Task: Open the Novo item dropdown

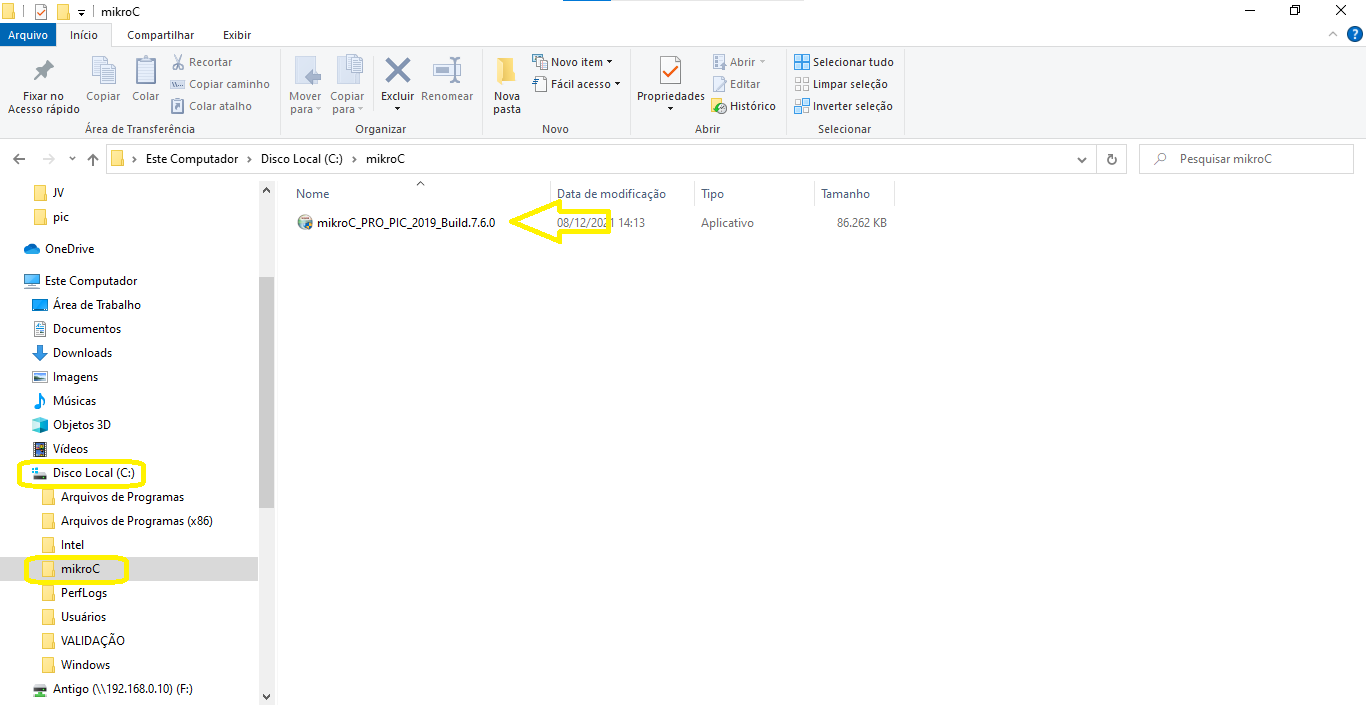Action: (573, 62)
